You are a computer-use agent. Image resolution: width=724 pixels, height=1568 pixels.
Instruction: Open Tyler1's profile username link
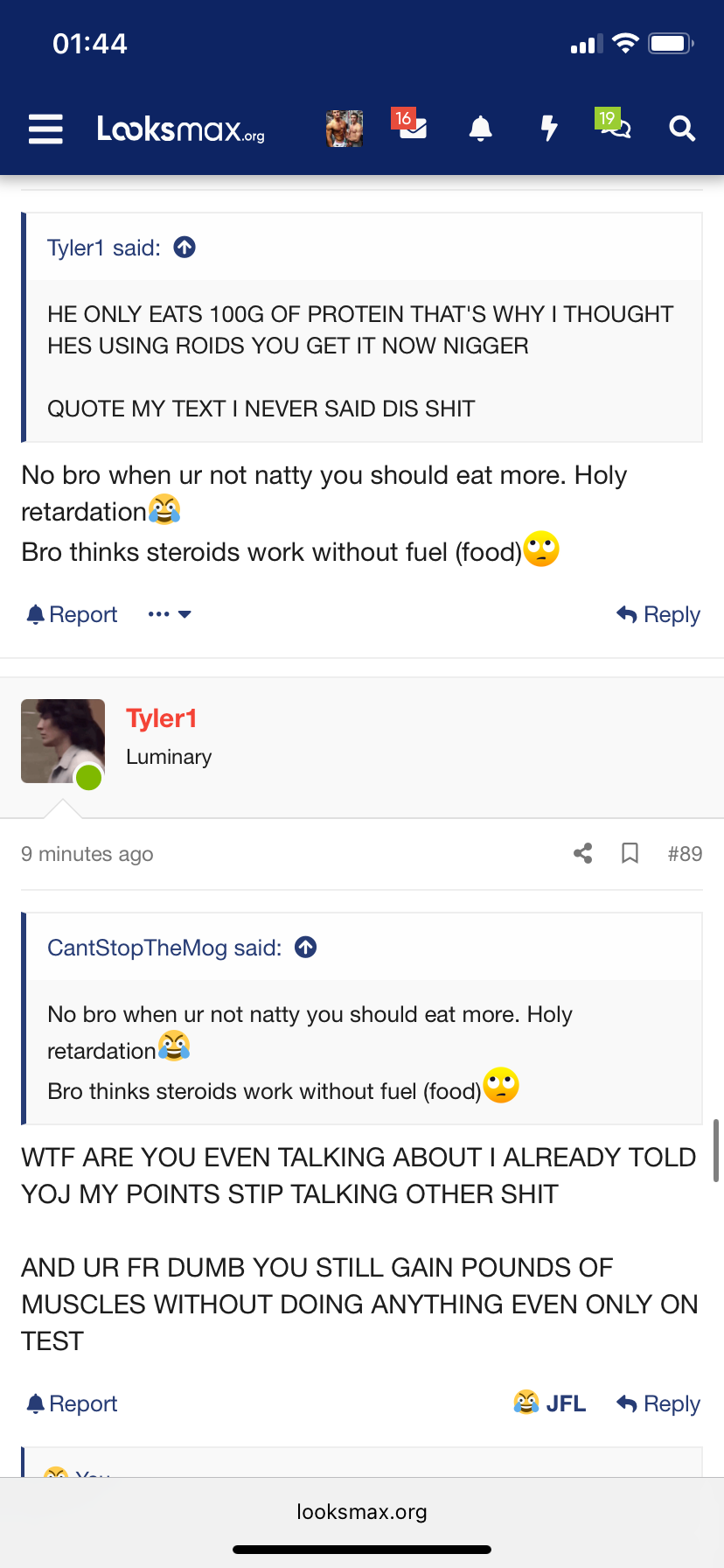tap(162, 718)
